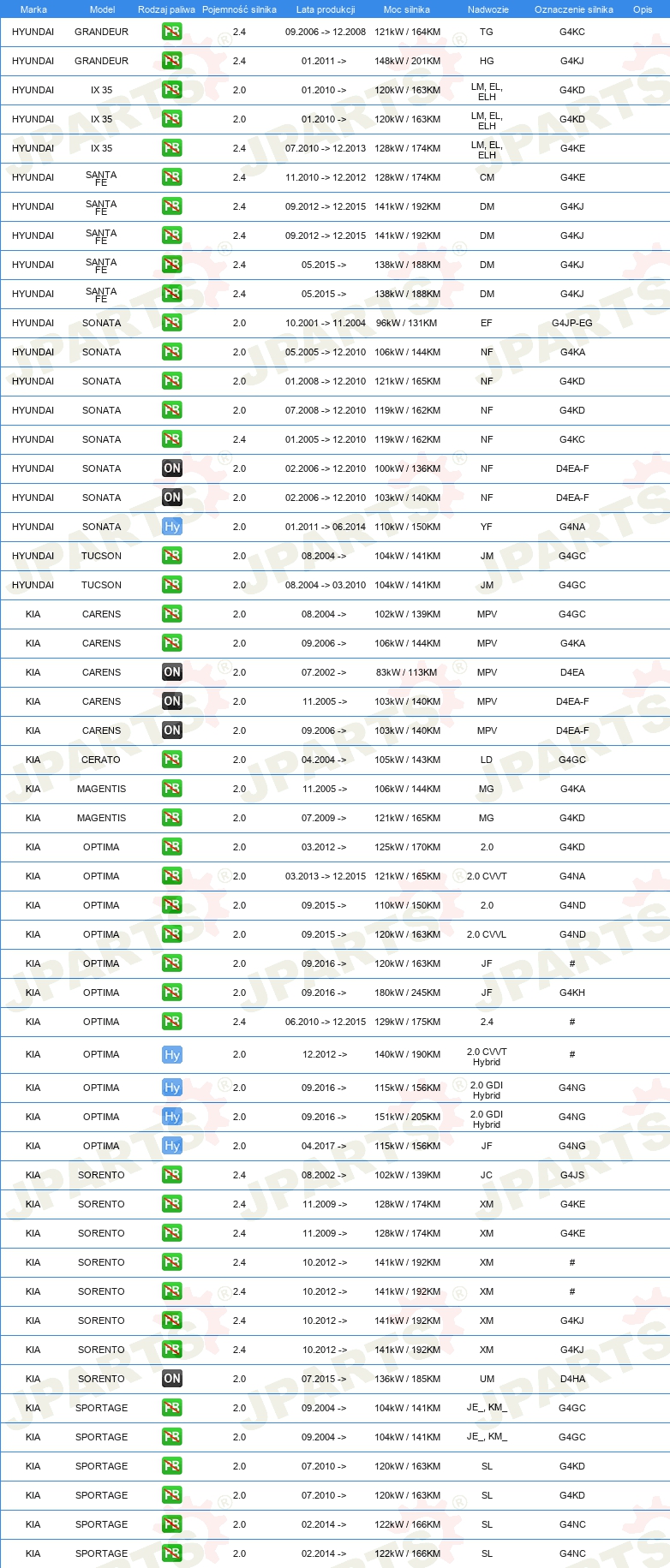Click the Rodzaj paliwa column header
The height and width of the screenshot is (1568, 670).
(166, 9)
